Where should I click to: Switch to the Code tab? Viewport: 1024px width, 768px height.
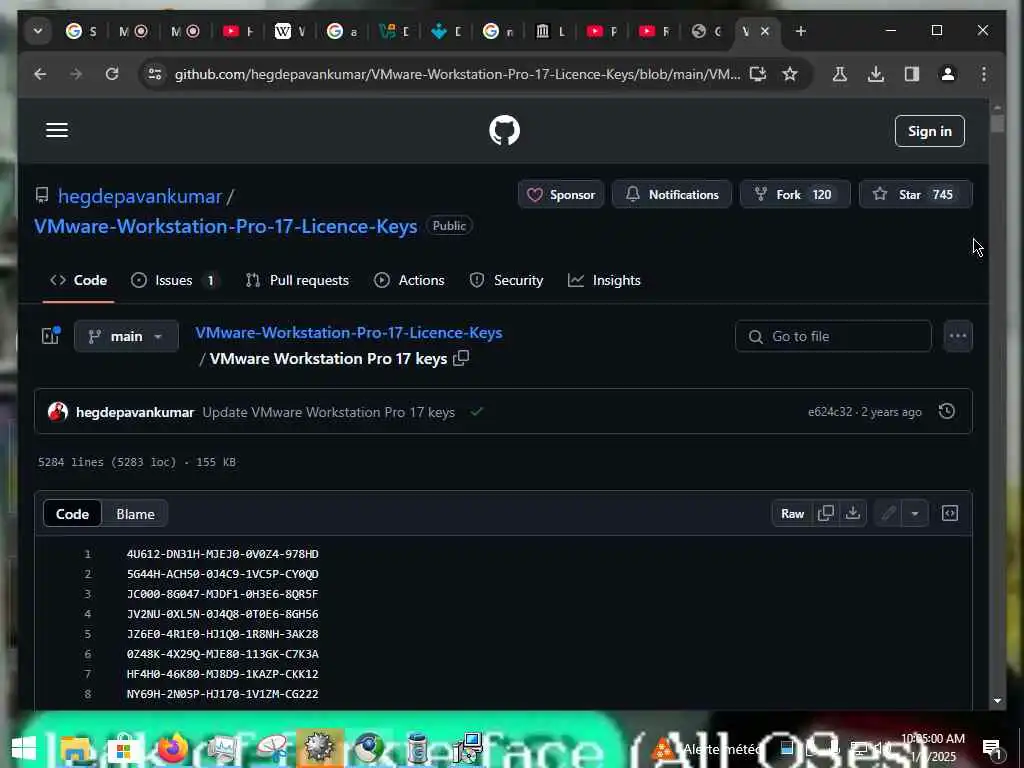[78, 280]
